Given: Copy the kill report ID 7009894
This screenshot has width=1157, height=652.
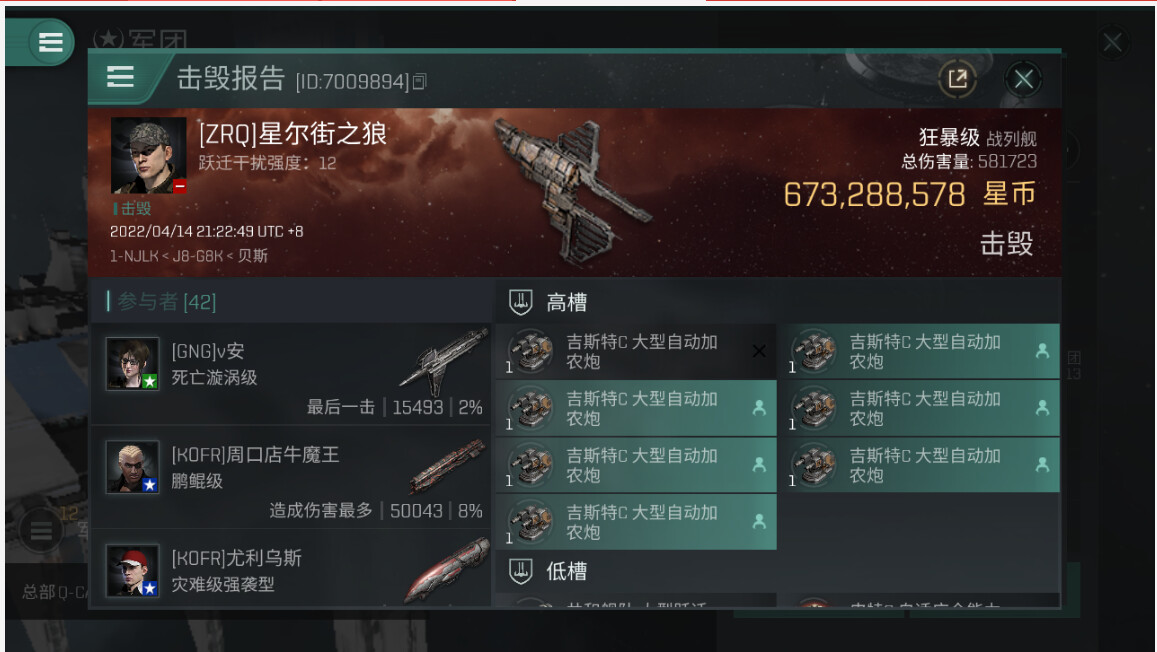Looking at the screenshot, I should click(419, 81).
